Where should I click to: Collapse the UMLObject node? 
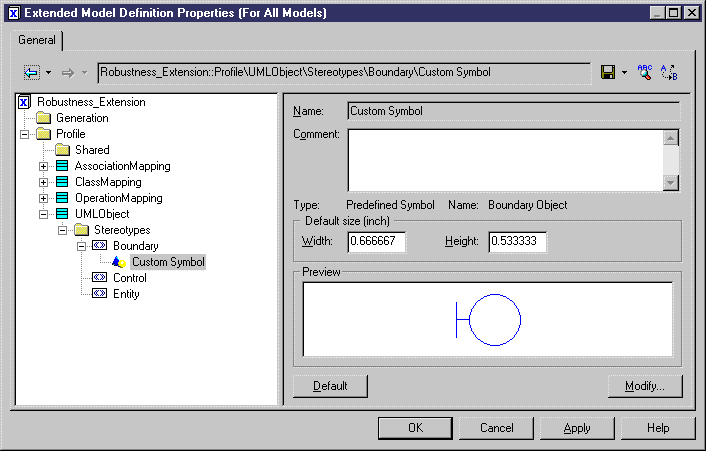[43, 214]
